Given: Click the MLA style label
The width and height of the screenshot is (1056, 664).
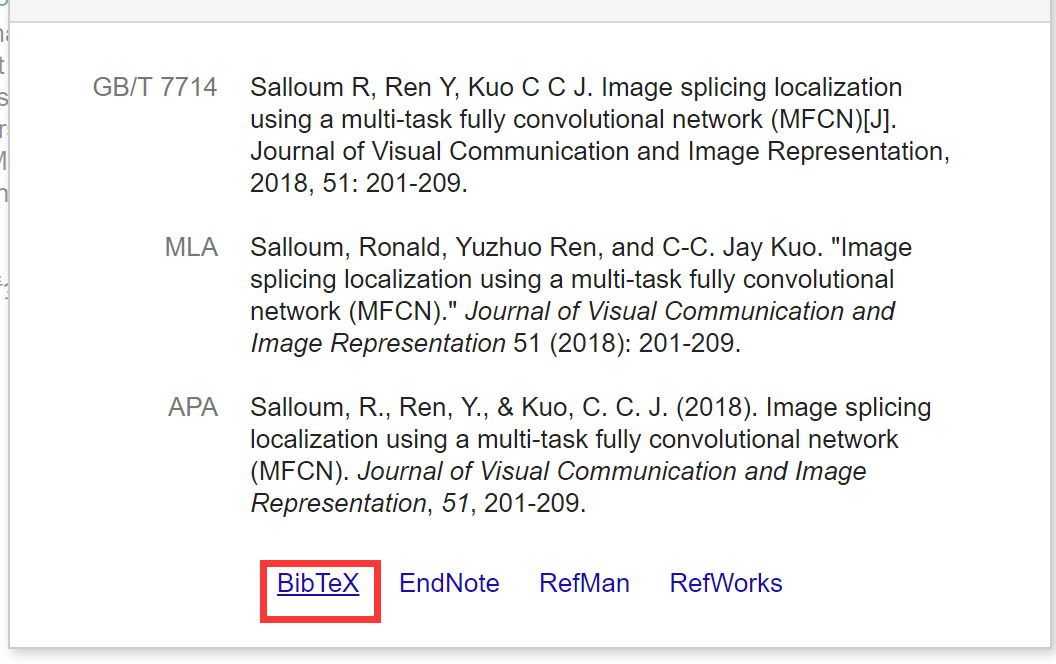Looking at the screenshot, I should pos(191,247).
